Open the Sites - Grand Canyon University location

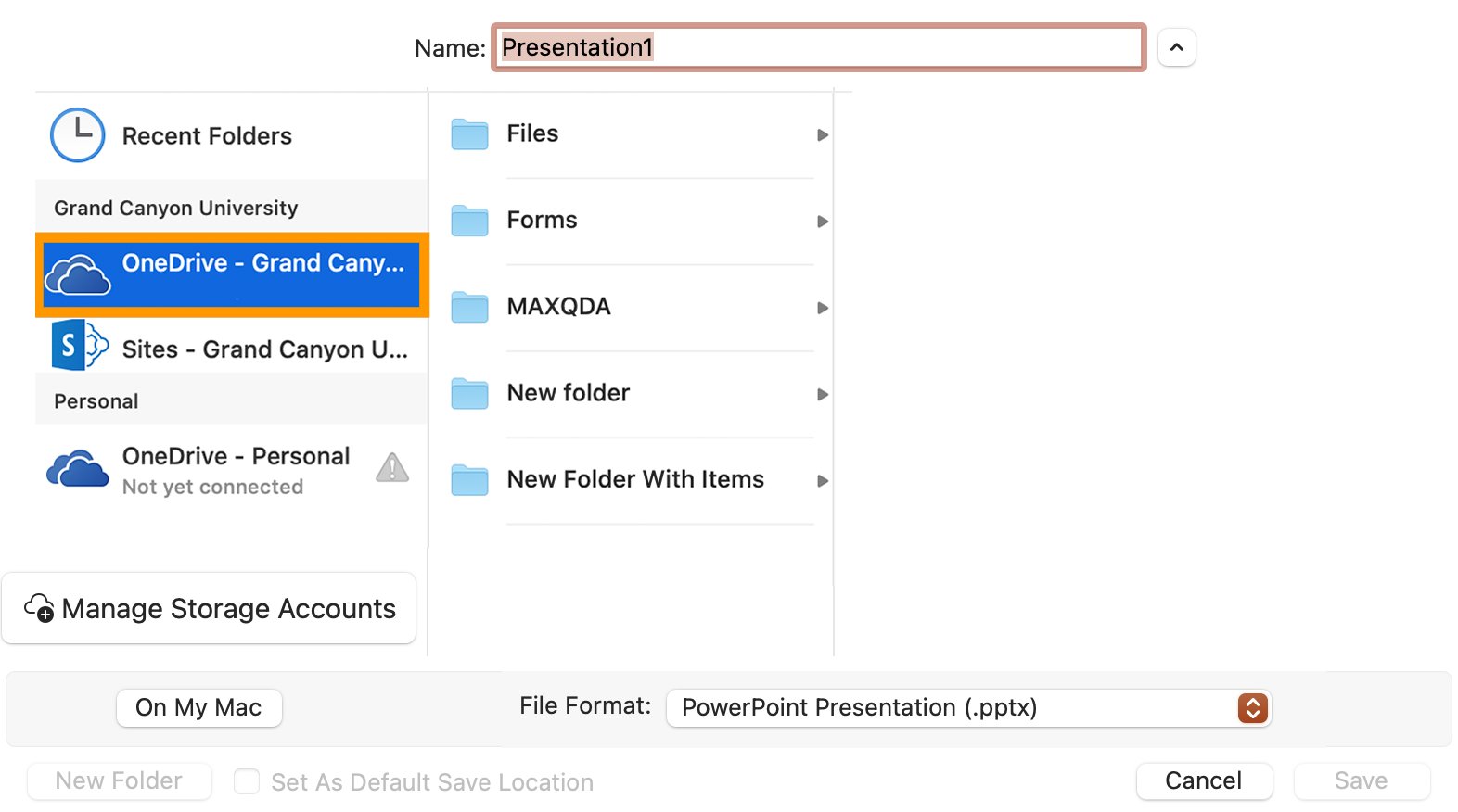coord(264,349)
